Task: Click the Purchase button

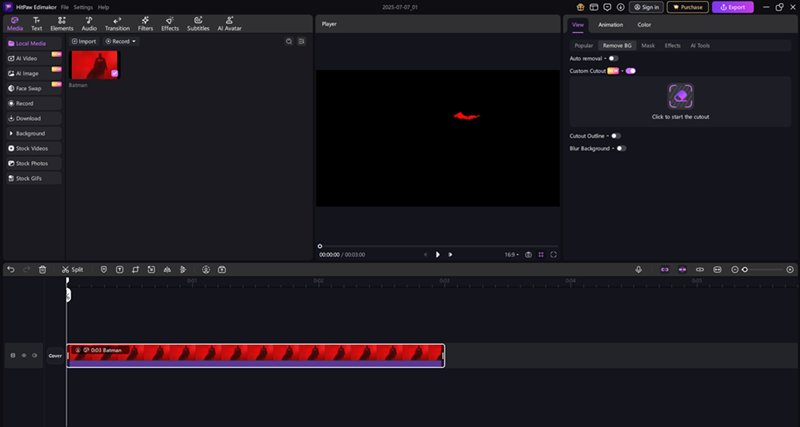Action: point(688,7)
